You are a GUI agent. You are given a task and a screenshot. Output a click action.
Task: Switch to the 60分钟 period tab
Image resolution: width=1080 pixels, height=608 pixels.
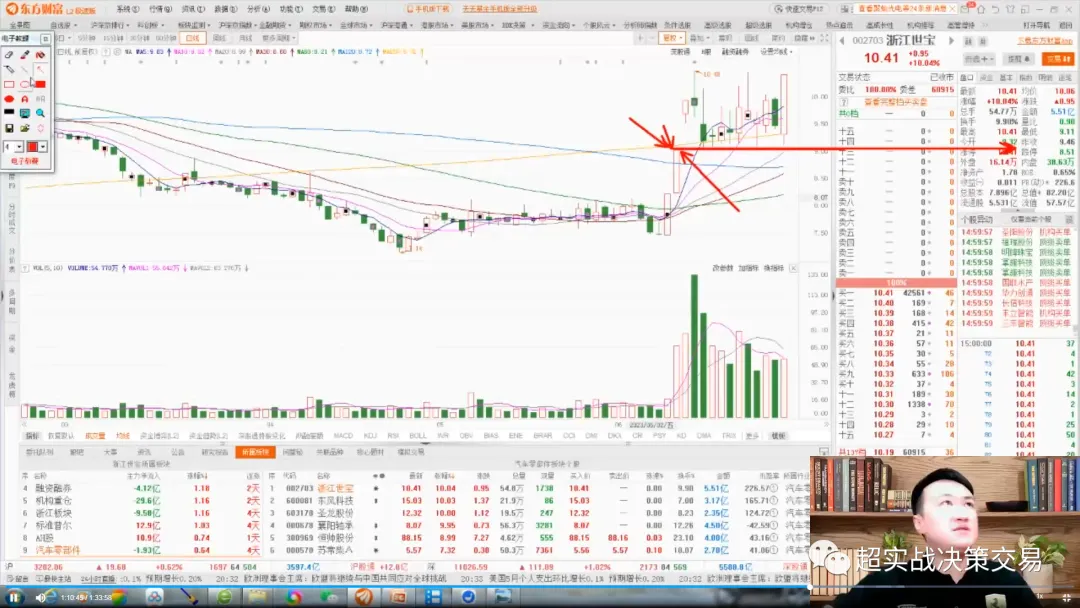point(165,39)
